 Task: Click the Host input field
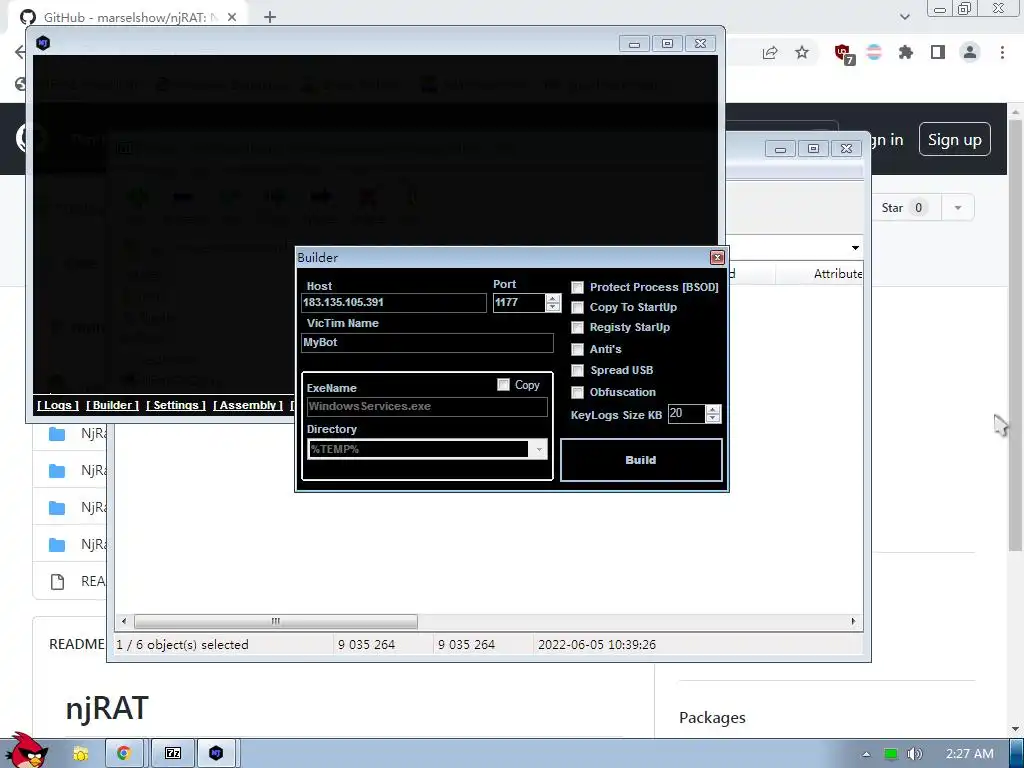[394, 302]
